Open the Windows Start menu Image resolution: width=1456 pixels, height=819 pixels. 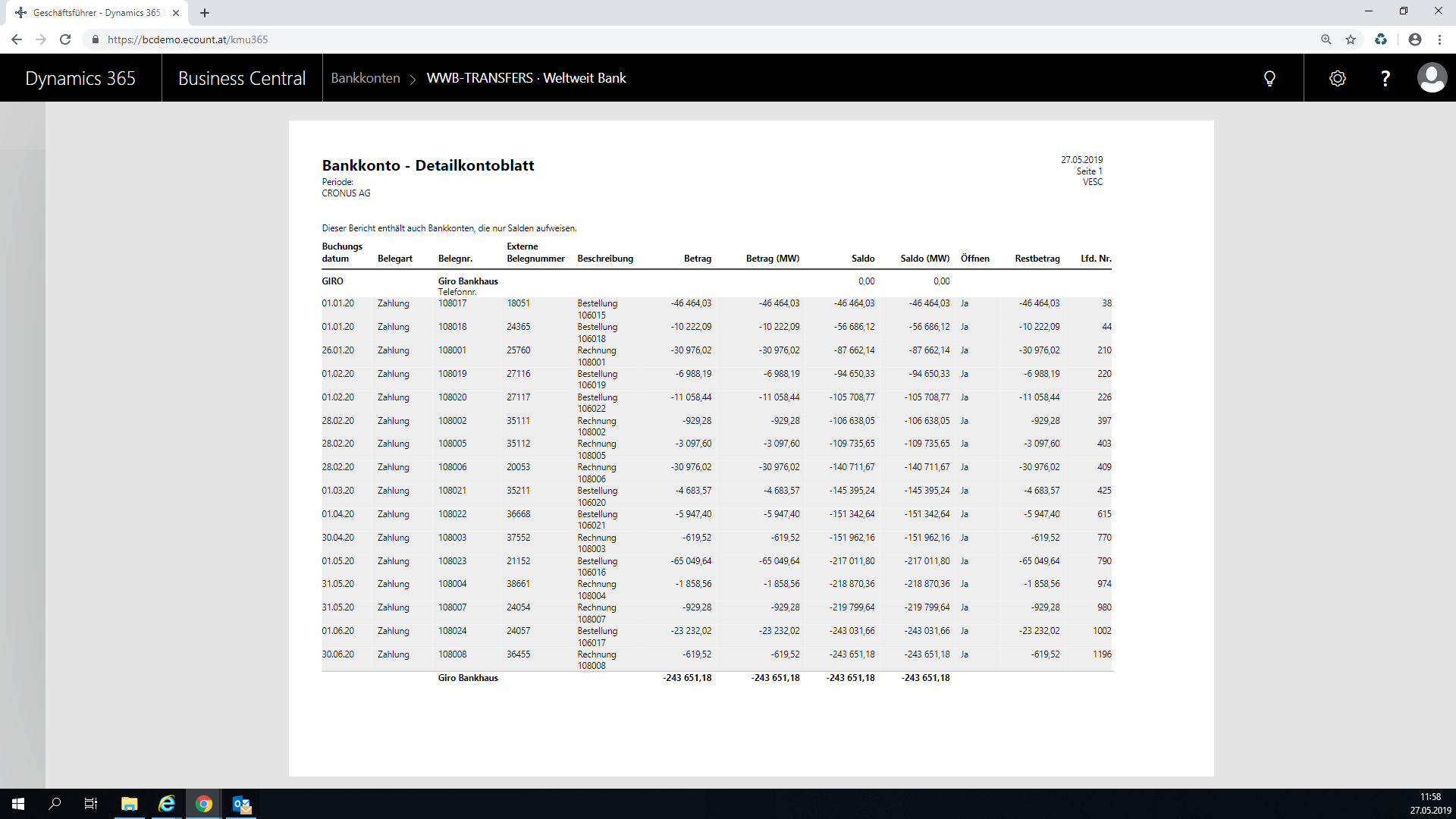click(x=18, y=804)
